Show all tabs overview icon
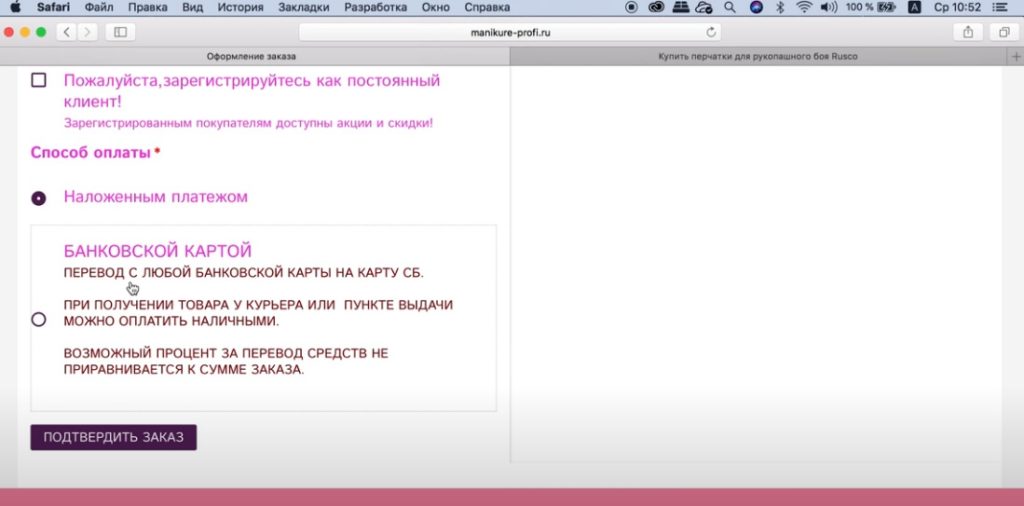Viewport: 1024px width, 506px height. [x=1003, y=32]
